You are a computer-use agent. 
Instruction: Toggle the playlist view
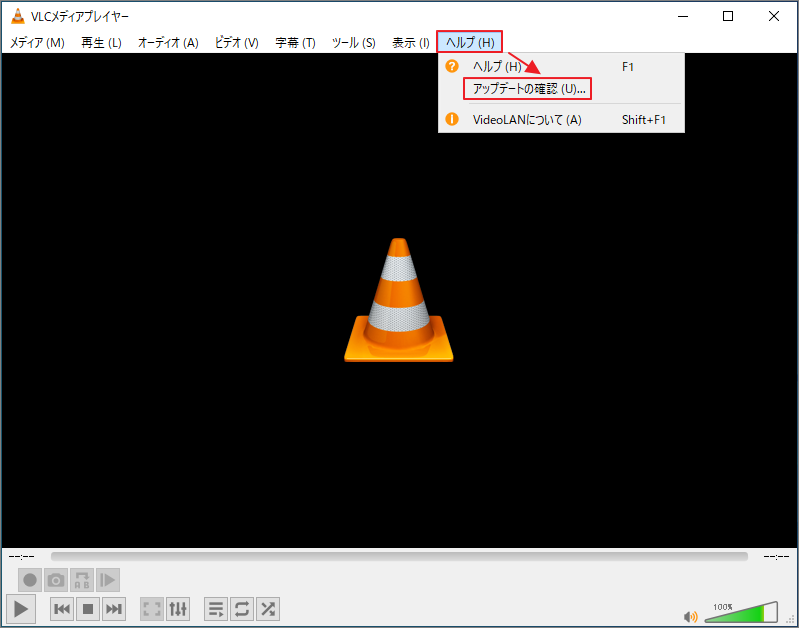pos(216,609)
